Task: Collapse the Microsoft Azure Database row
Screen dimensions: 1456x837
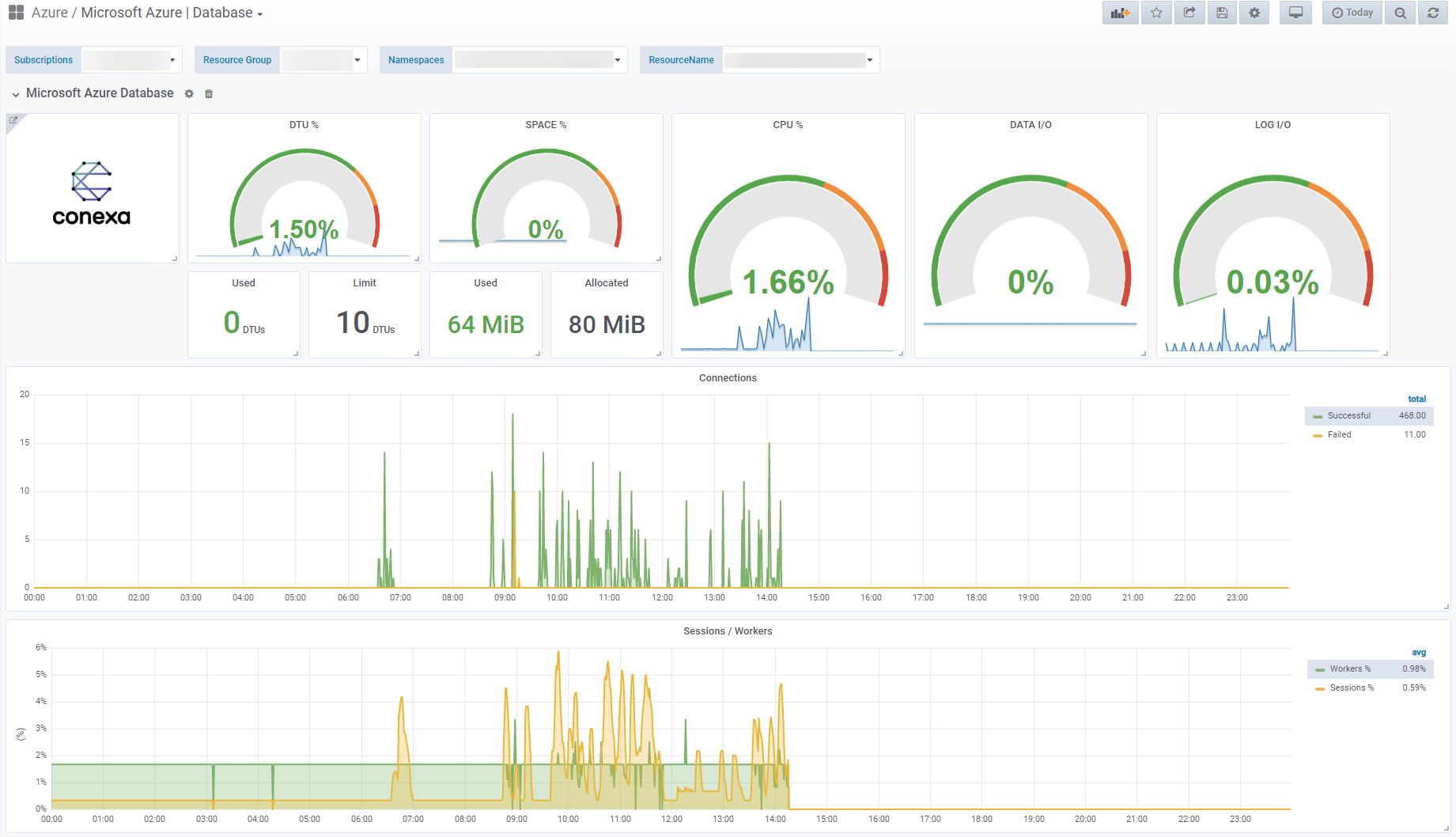Action: point(16,94)
